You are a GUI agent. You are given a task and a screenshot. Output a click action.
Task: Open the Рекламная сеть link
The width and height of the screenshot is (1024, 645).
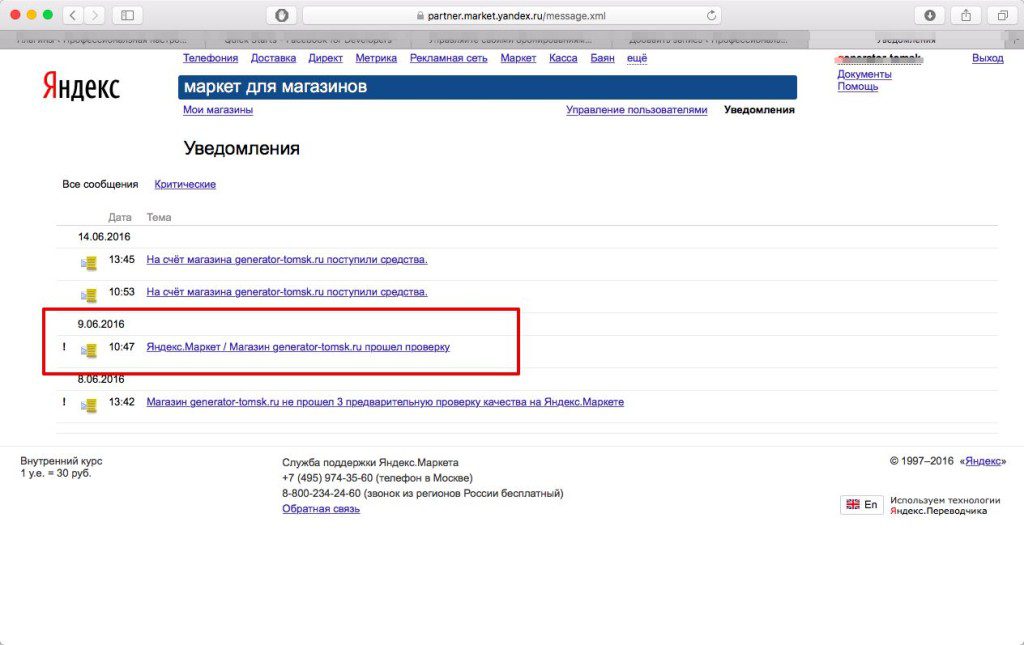coord(449,58)
